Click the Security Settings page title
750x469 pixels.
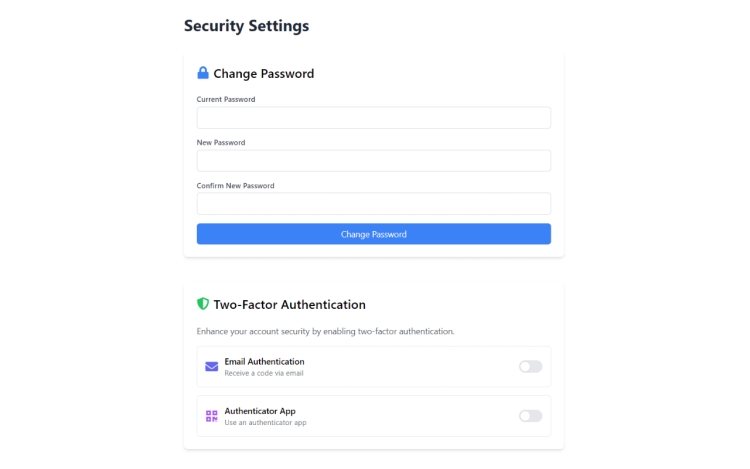click(246, 26)
